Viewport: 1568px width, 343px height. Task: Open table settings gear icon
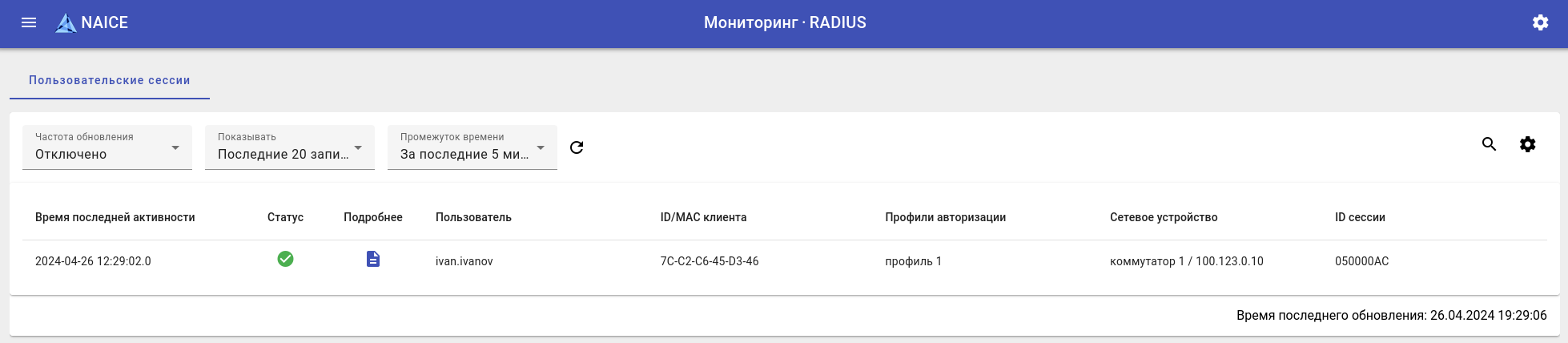pos(1527,144)
